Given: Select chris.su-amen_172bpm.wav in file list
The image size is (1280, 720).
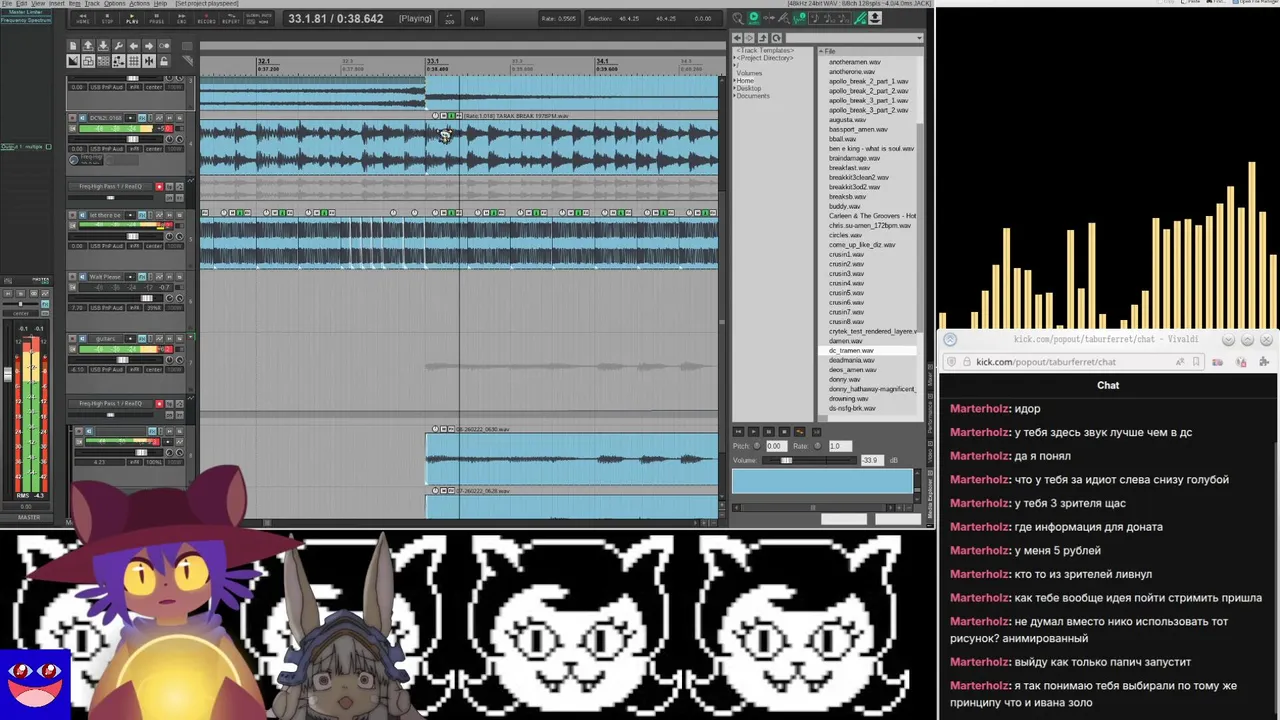Looking at the screenshot, I should [868, 226].
